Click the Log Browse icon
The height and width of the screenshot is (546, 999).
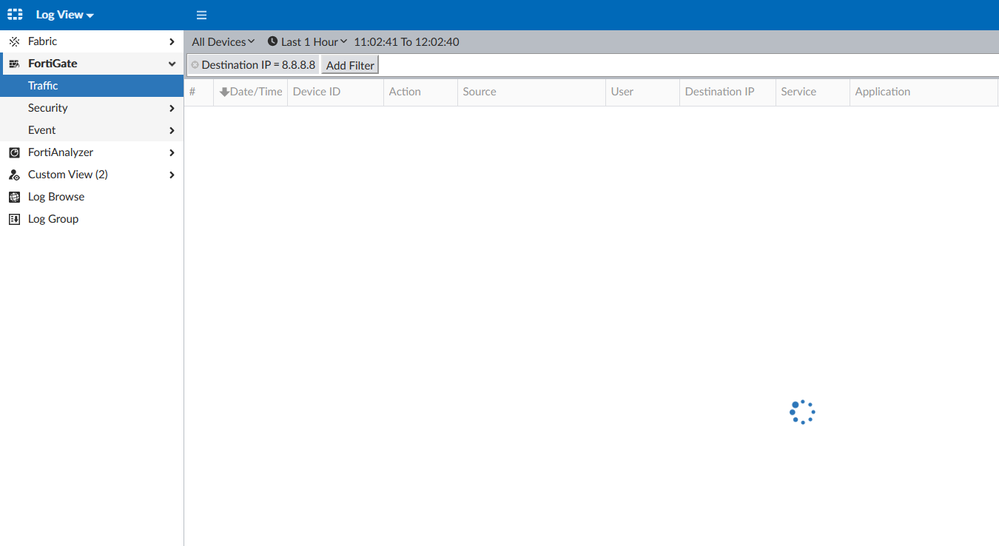pos(14,197)
